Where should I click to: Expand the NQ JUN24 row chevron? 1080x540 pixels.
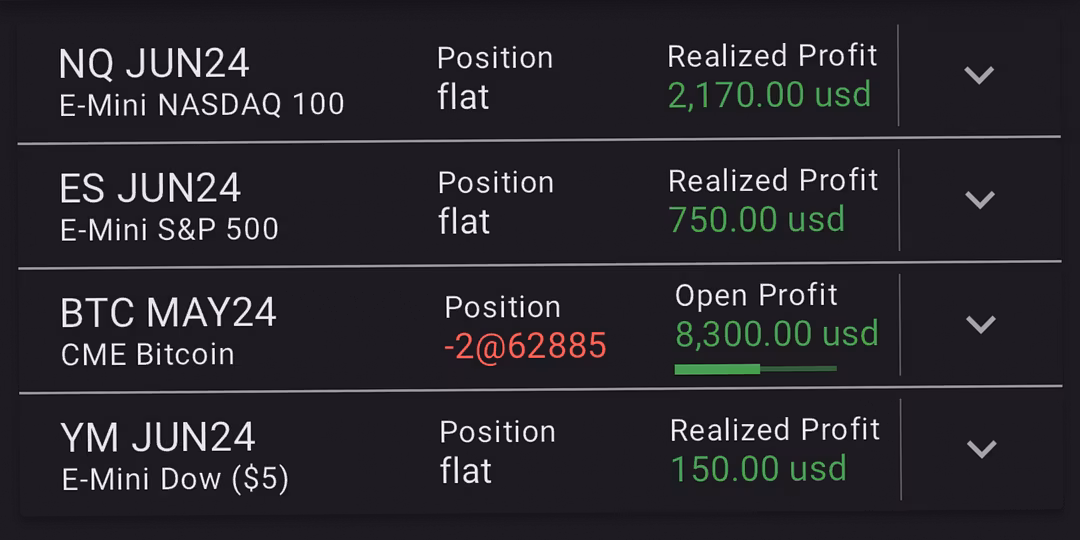[x=978, y=76]
